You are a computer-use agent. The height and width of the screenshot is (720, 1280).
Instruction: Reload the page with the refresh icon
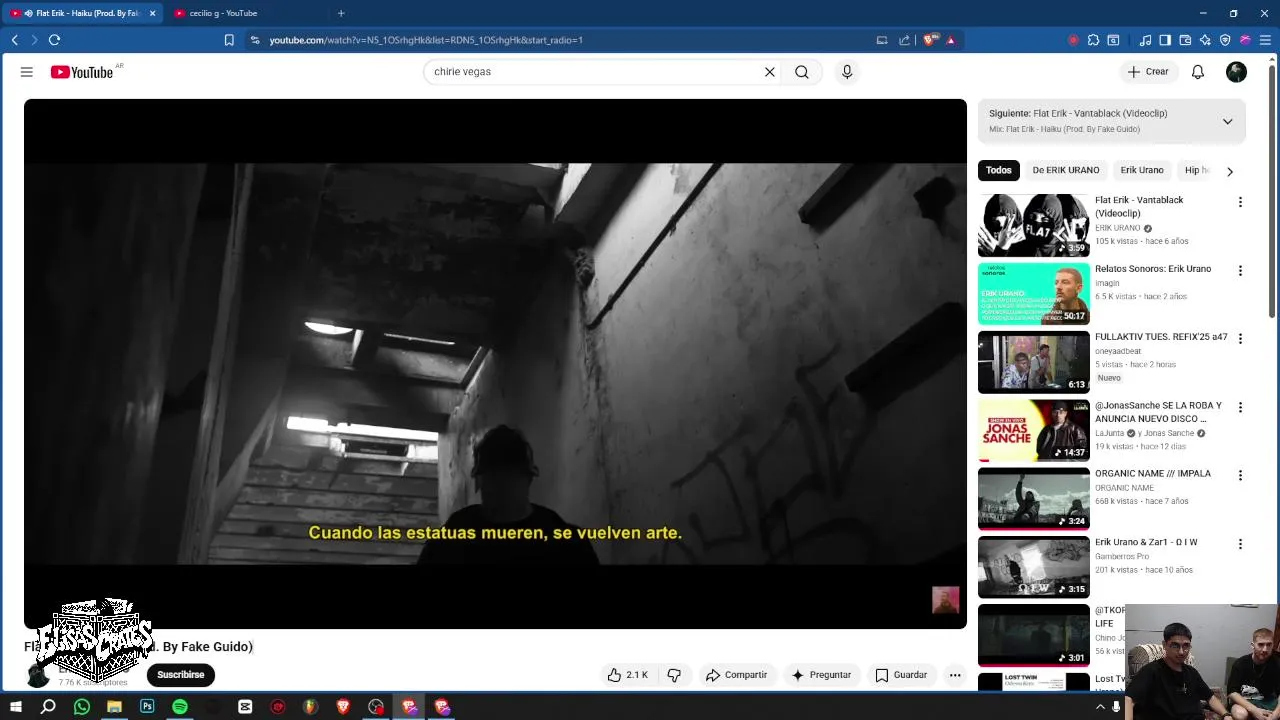click(x=55, y=40)
